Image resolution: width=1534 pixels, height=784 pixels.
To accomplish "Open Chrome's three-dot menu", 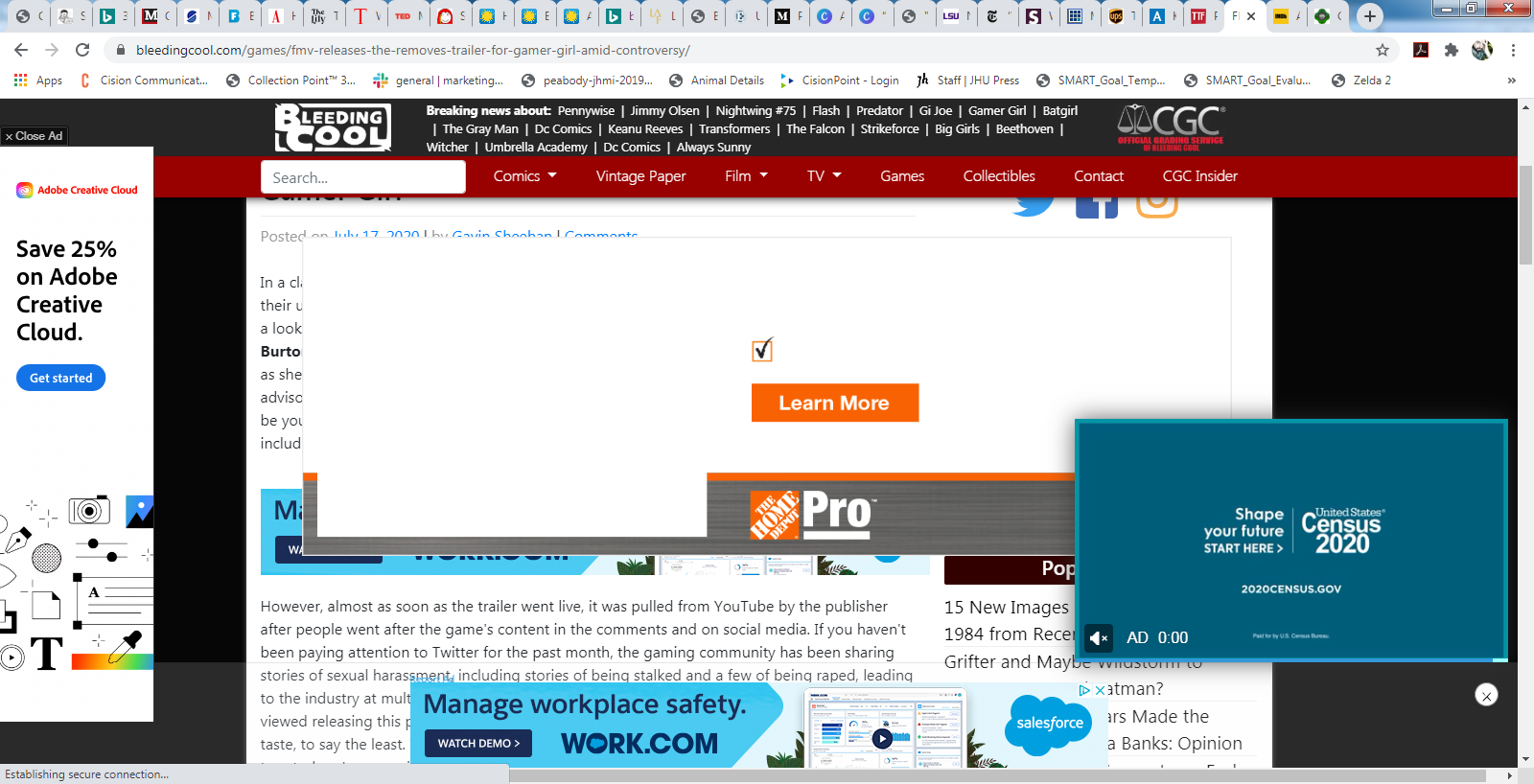I will [1513, 50].
